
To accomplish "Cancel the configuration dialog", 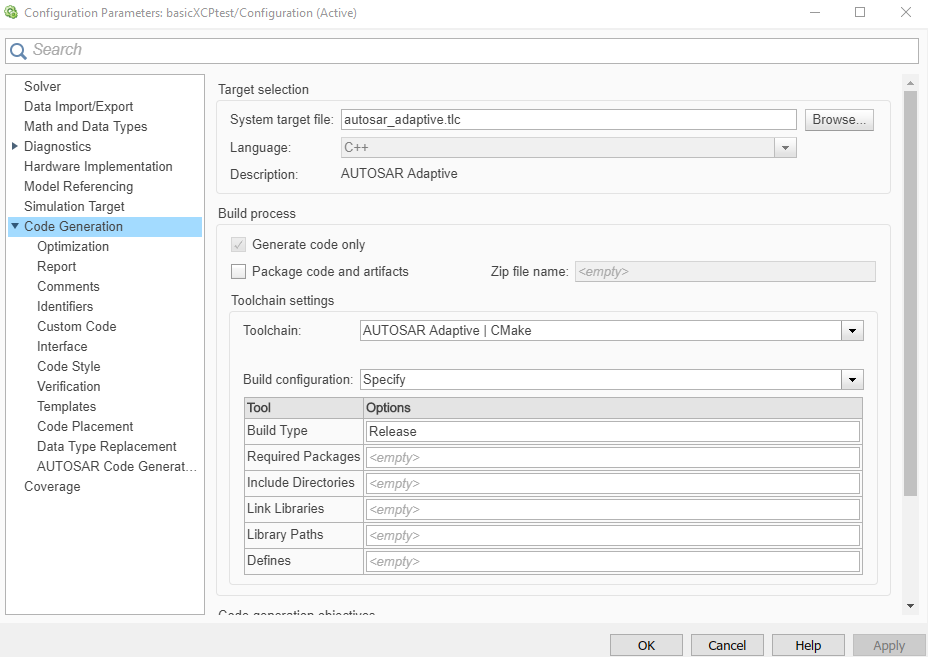I will coord(727,645).
